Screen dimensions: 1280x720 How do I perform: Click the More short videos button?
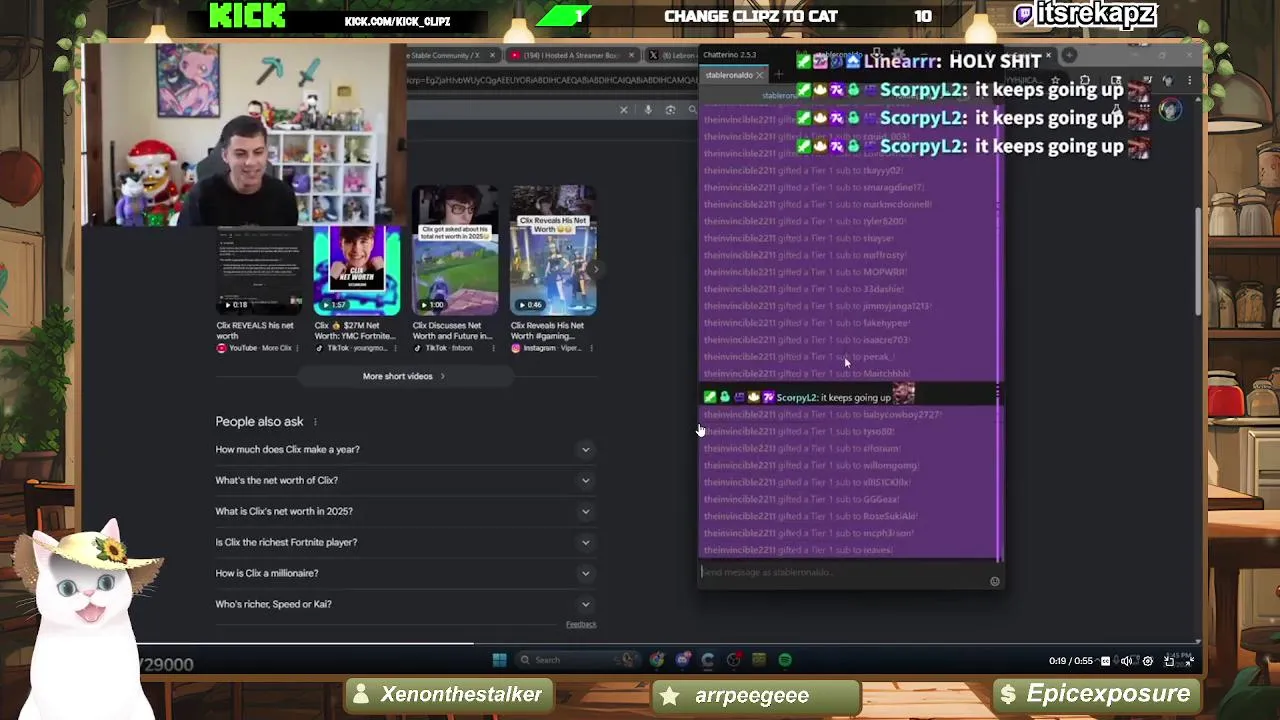(404, 376)
